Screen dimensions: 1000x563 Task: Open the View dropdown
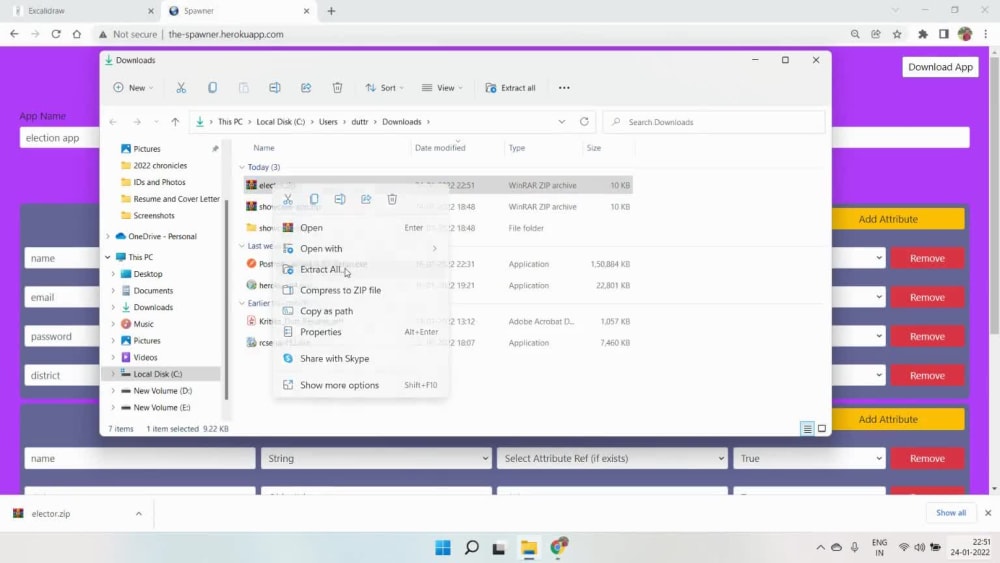coord(442,88)
